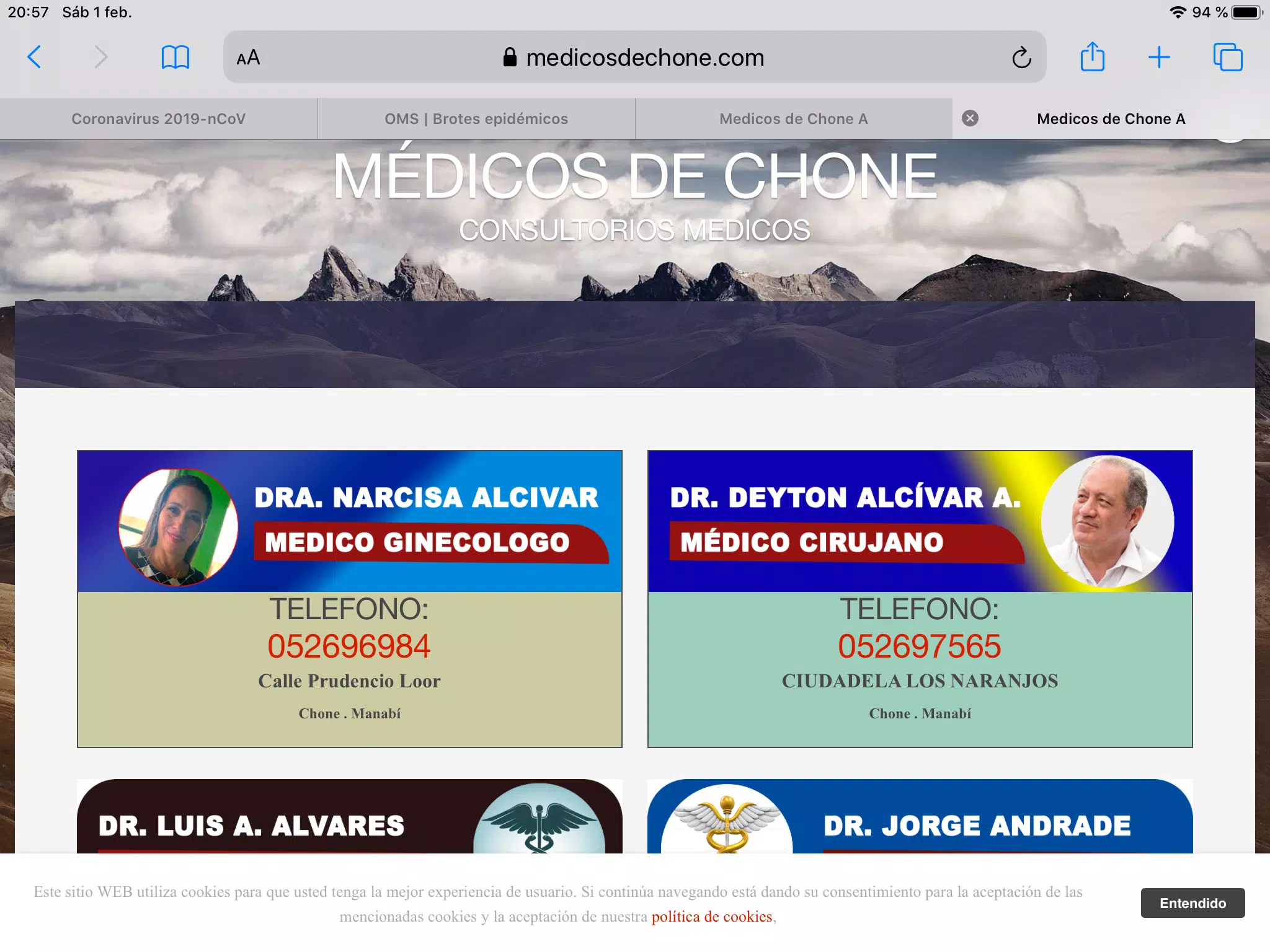Open the share sheet icon
The width and height of the screenshot is (1270, 952).
(x=1092, y=56)
